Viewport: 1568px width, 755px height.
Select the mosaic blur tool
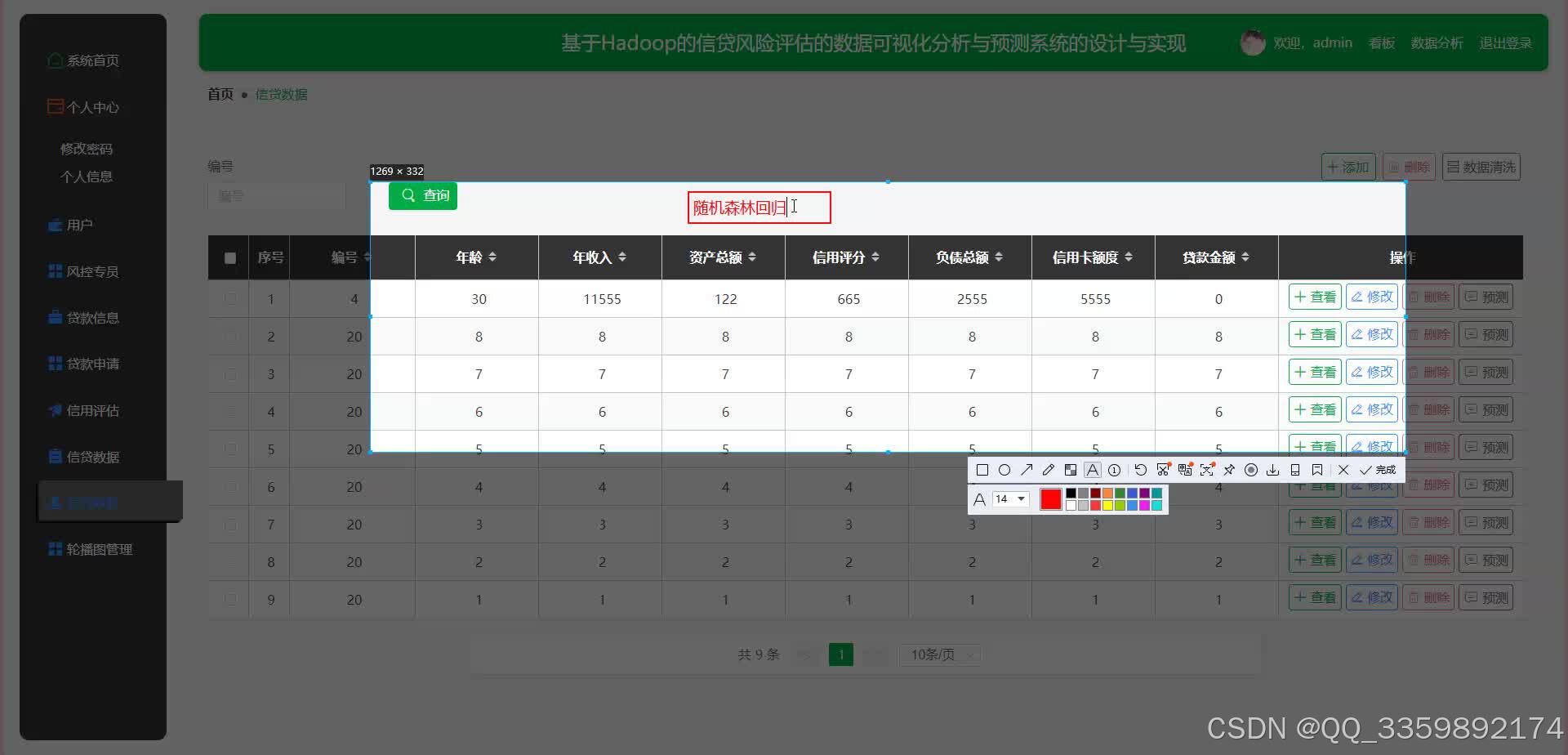tap(1071, 470)
